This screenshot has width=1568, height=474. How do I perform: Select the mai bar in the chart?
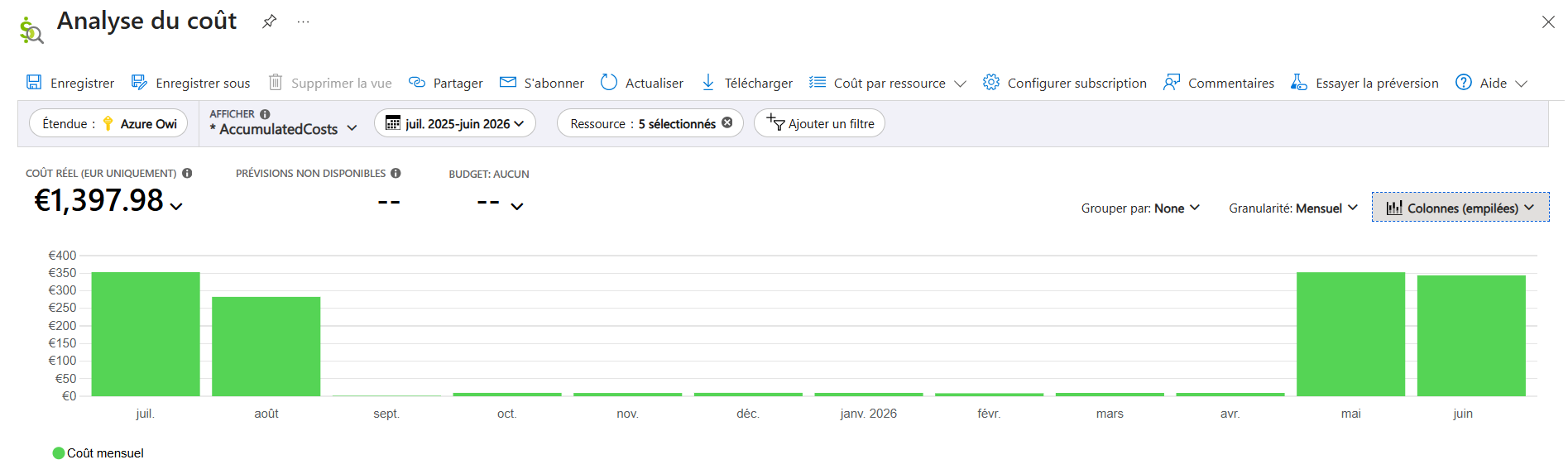tap(1350, 334)
